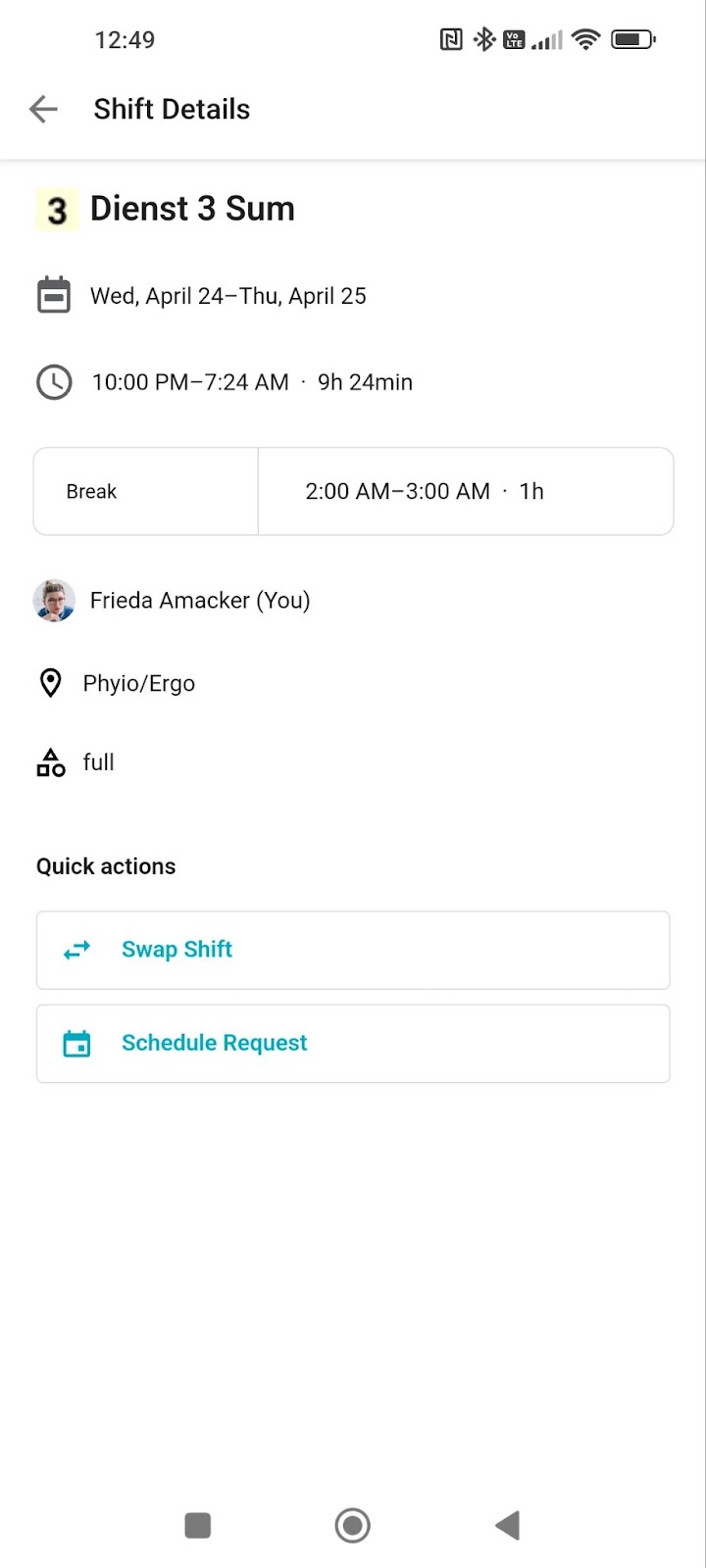This screenshot has height=1568, width=706.
Task: Tap the Wi-Fi status icon
Action: 586,39
